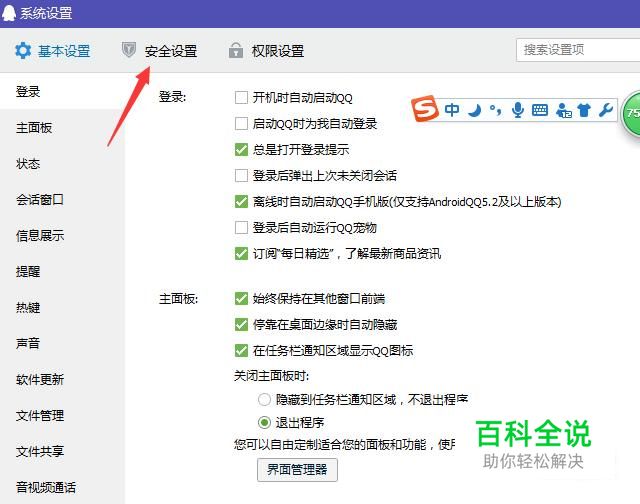Uncheck 始终保持在其他窗口前端
The width and height of the screenshot is (640, 504).
(241, 299)
